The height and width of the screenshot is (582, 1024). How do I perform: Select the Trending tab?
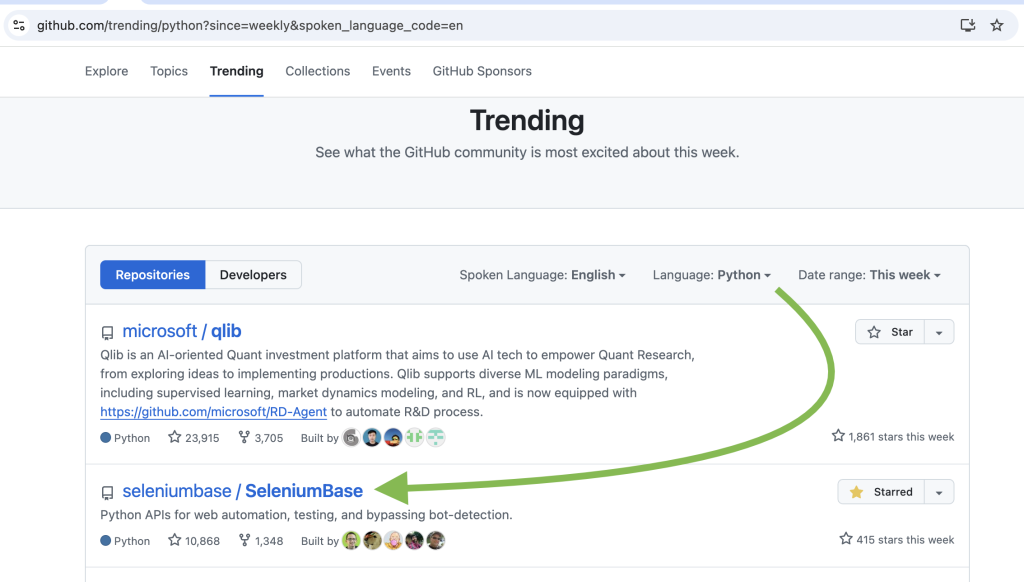click(236, 71)
